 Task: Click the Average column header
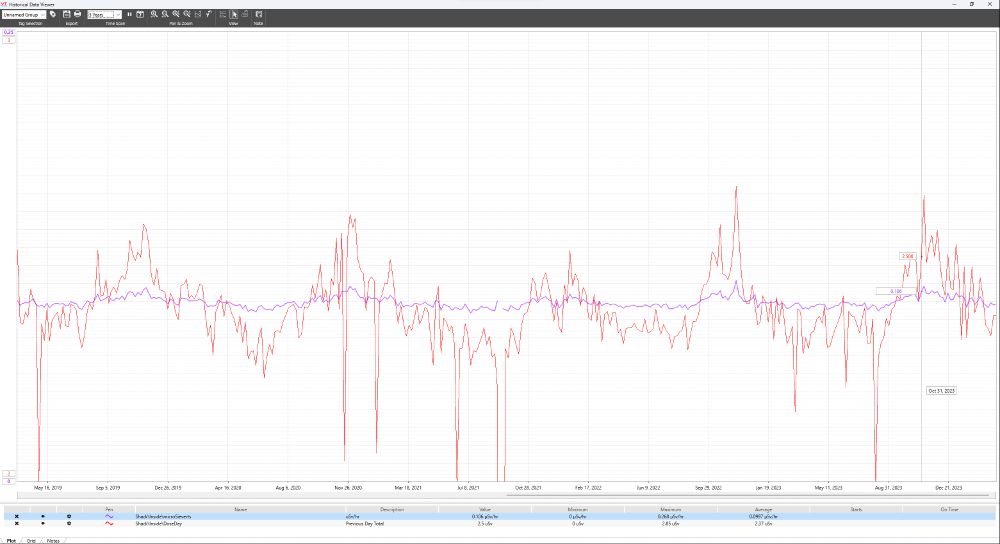tap(763, 510)
